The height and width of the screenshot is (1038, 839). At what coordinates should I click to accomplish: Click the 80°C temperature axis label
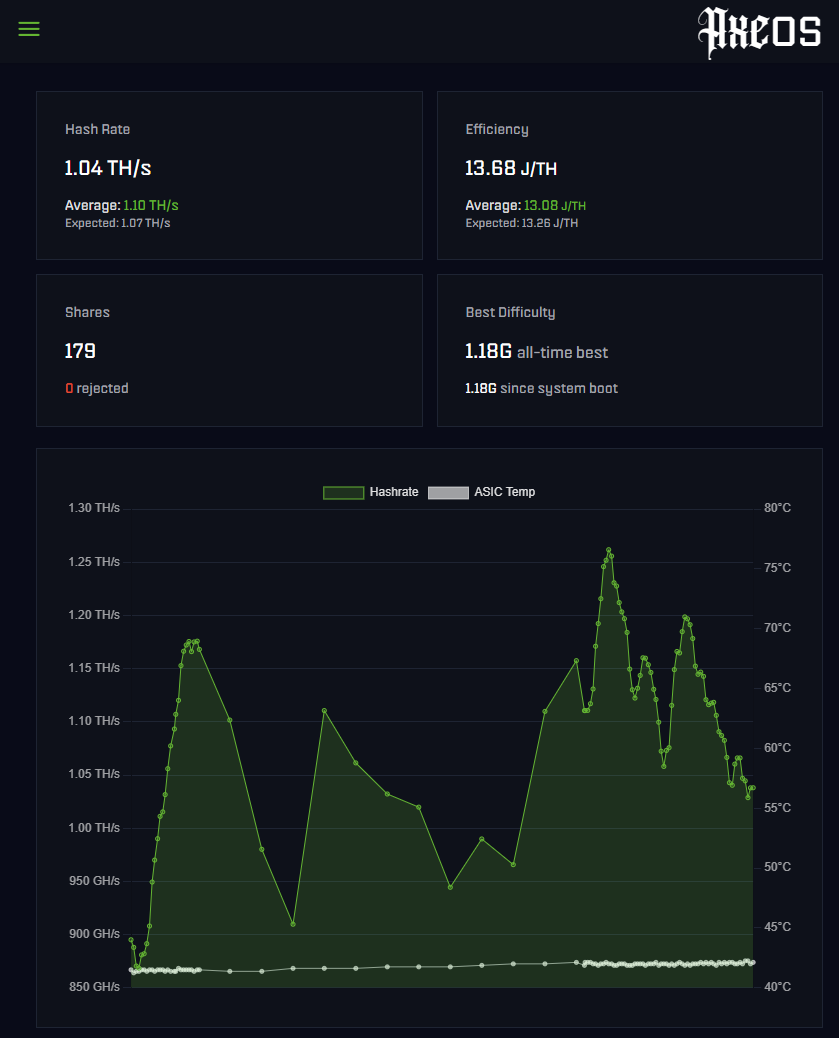[777, 508]
